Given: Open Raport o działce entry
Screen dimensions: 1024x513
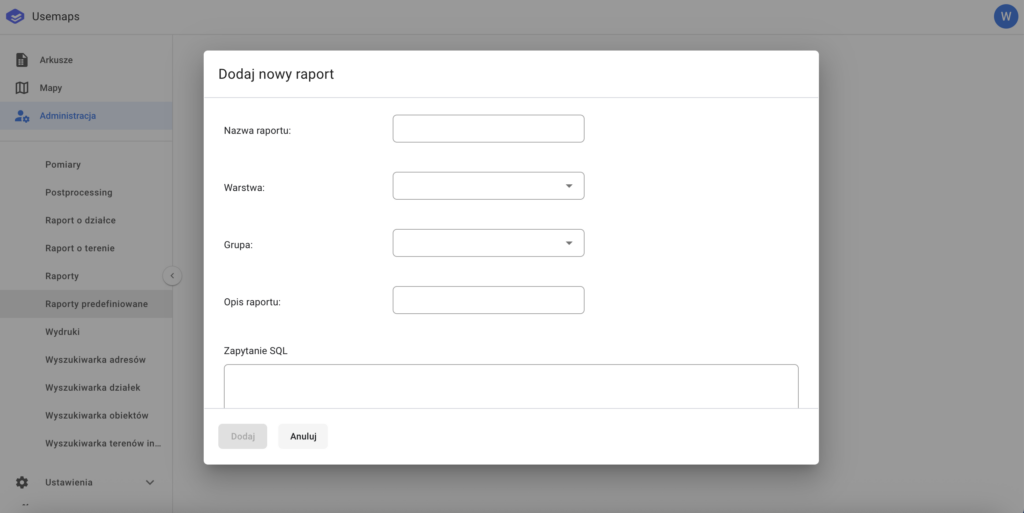Looking at the screenshot, I should 87,220.
